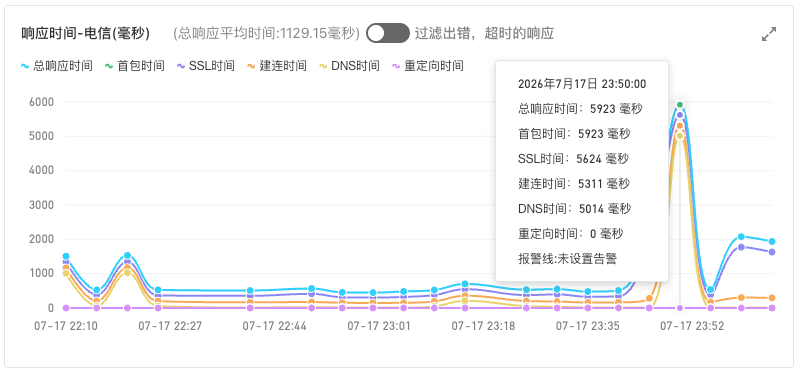Click the x-axis label 07-17 23:01
The width and height of the screenshot is (796, 372).
click(x=379, y=326)
